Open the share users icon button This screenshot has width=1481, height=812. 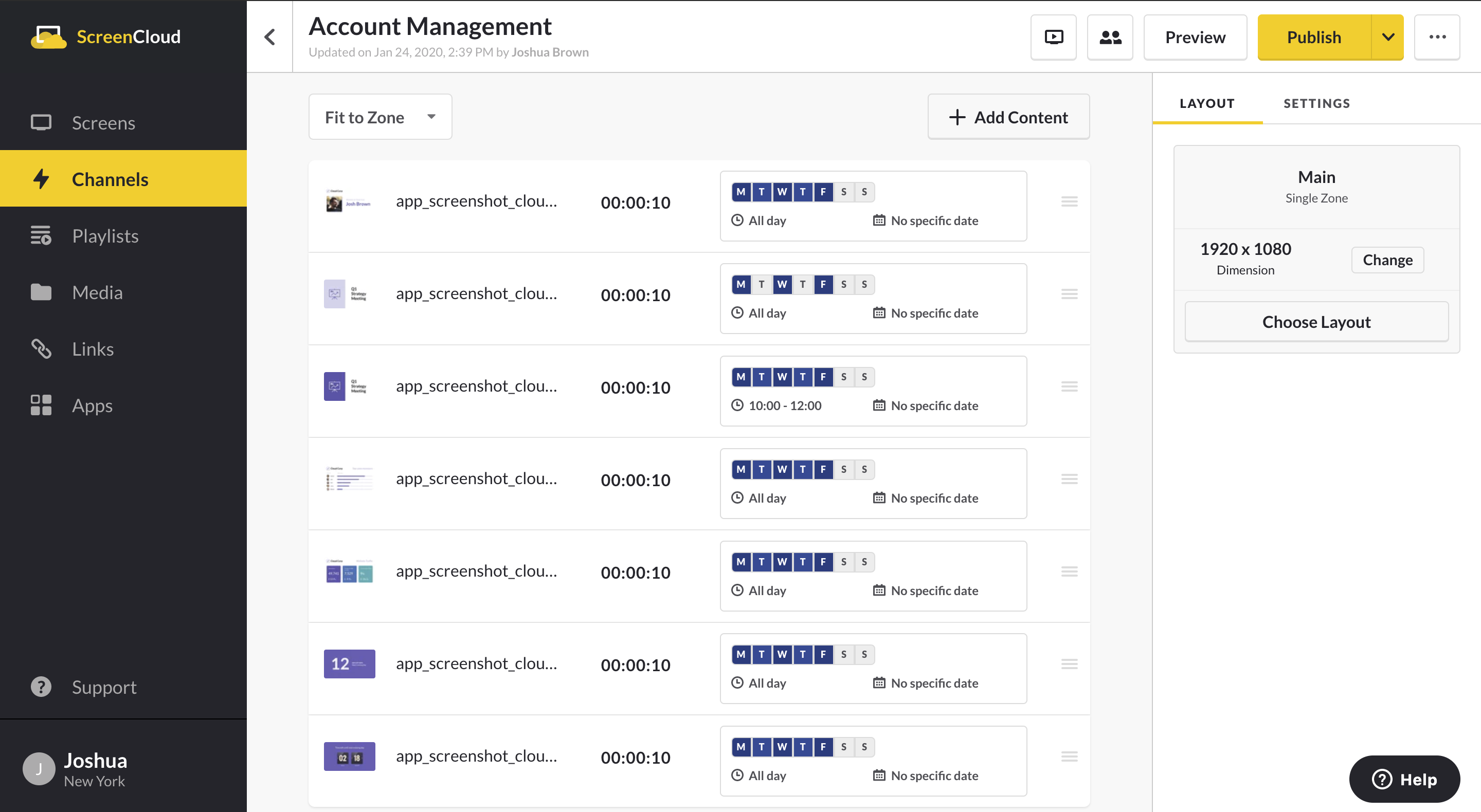coord(1110,38)
